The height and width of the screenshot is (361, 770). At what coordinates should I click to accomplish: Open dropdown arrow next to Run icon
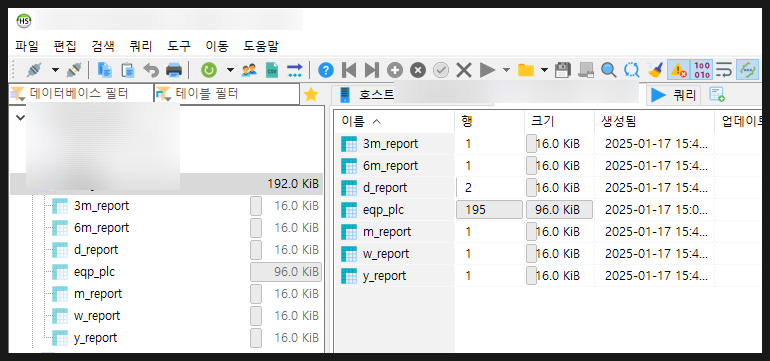tap(506, 70)
